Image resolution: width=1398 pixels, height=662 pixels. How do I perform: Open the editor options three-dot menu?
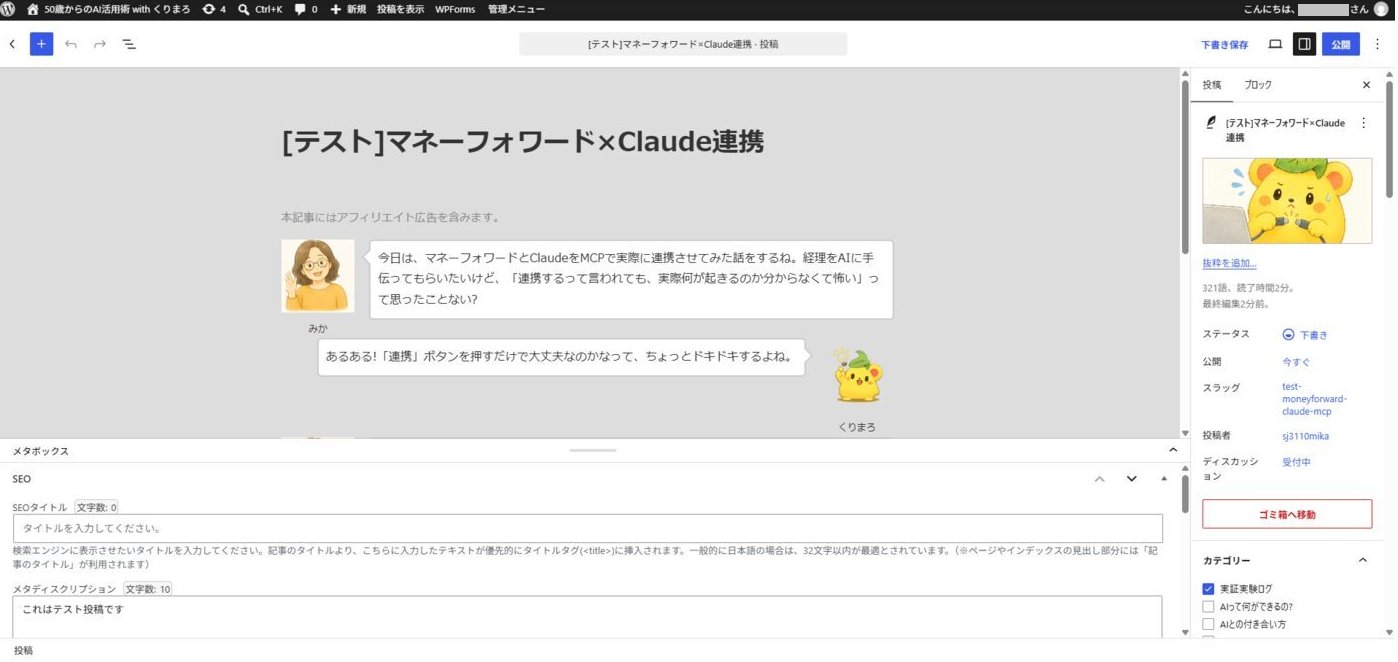[x=1378, y=44]
